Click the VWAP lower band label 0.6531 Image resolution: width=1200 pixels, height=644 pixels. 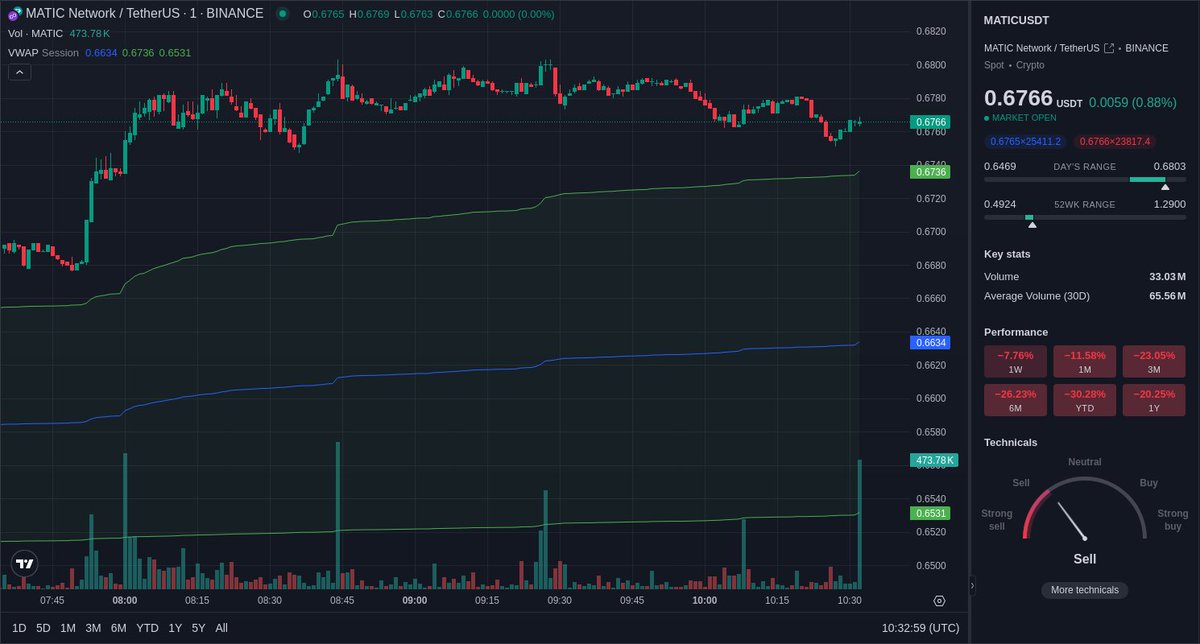[932, 513]
